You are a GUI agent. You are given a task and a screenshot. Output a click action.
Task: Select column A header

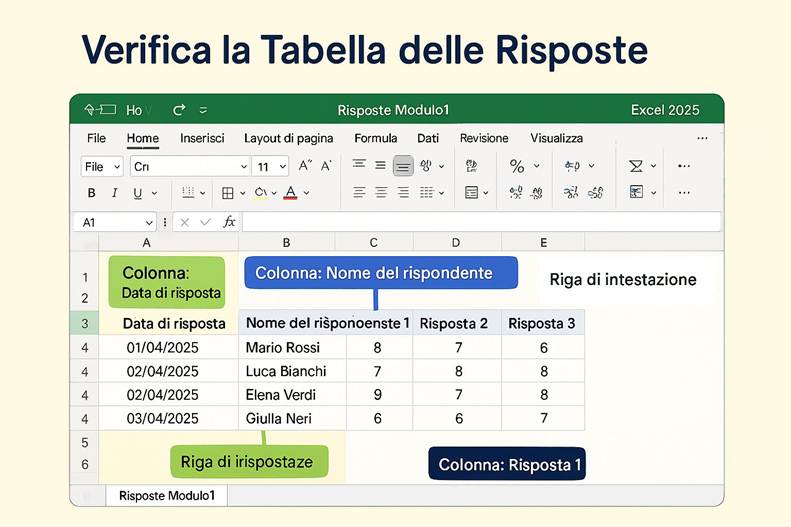coord(168,243)
